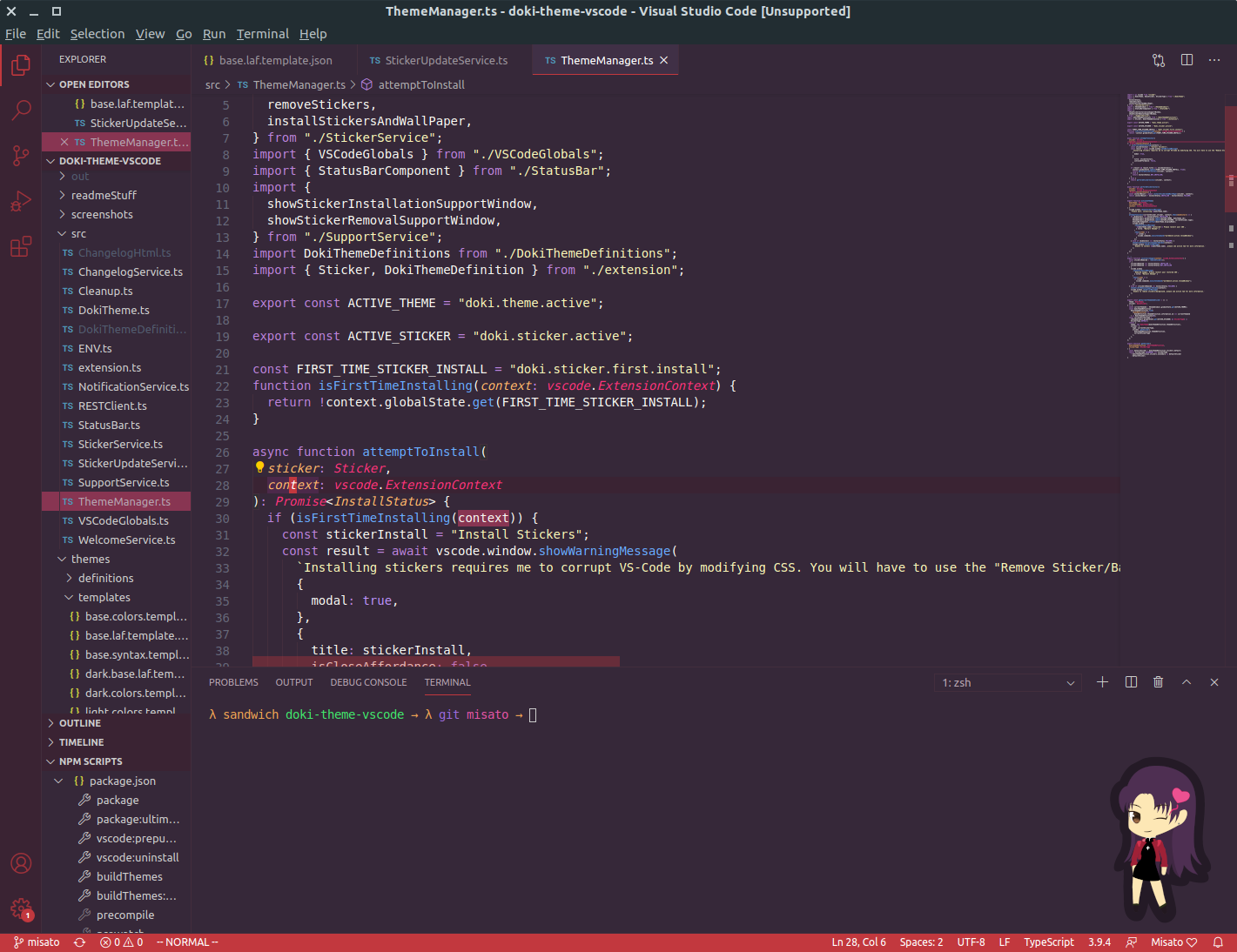Open the File menu

pyautogui.click(x=16, y=34)
